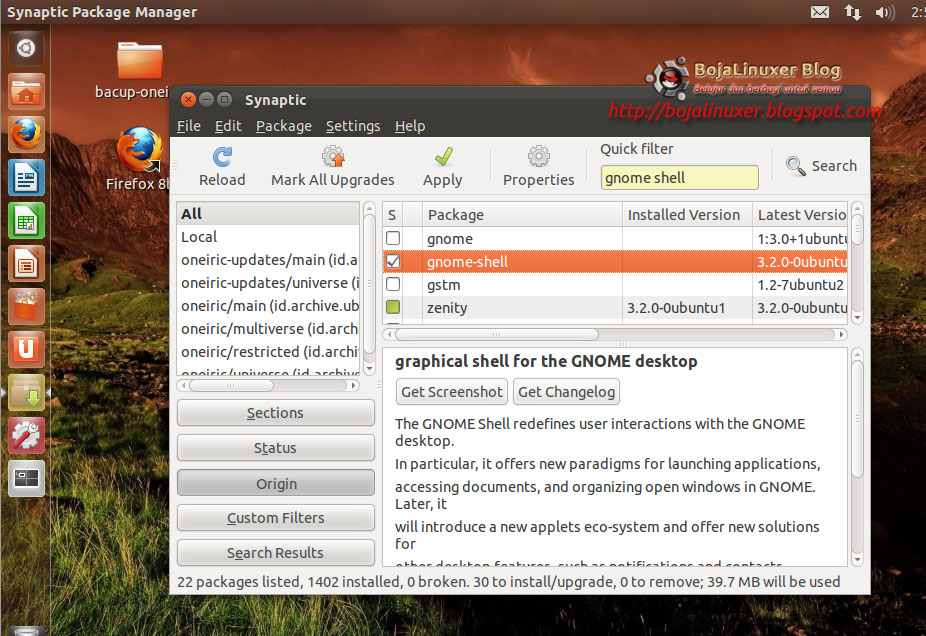This screenshot has height=636, width=926.
Task: Click up arrow of origin list scrollbar
Action: pos(370,208)
